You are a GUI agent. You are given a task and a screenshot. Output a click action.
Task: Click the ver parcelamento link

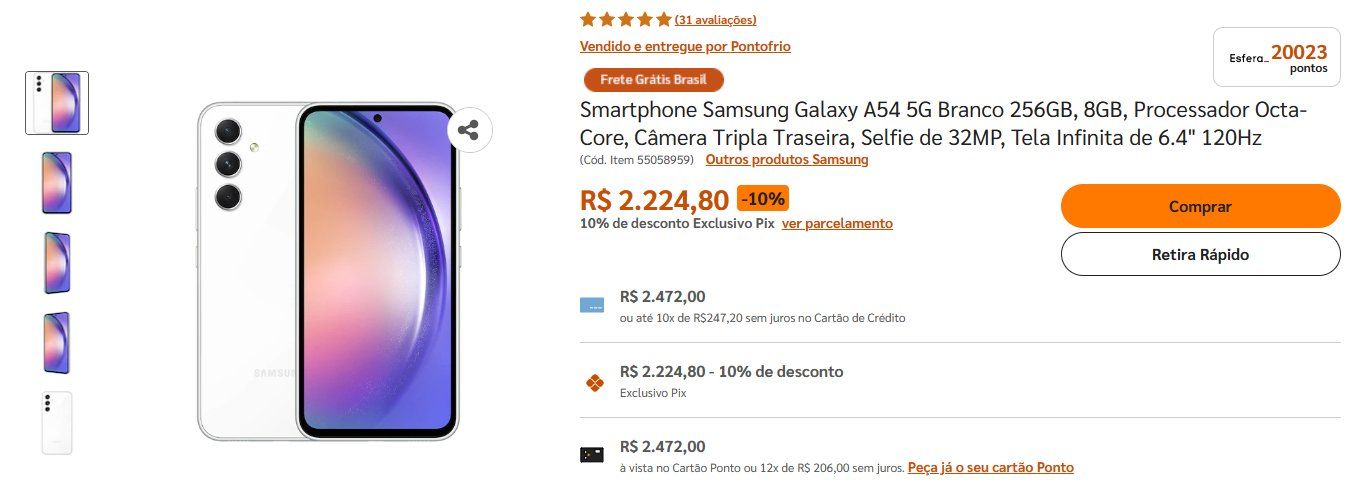click(x=837, y=223)
